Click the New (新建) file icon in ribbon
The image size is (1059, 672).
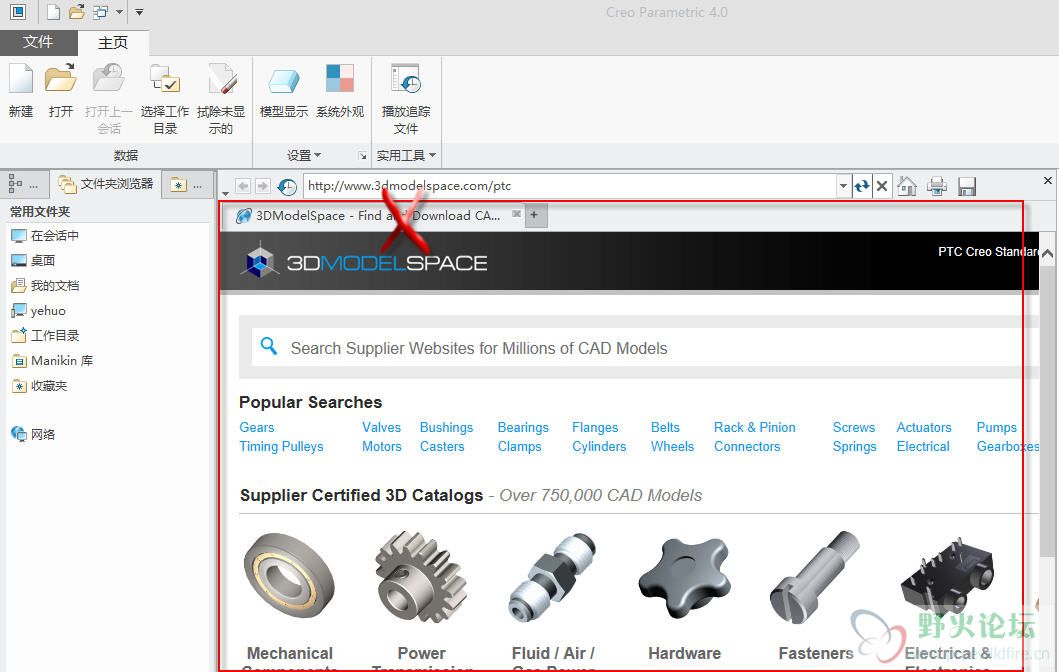[x=20, y=80]
